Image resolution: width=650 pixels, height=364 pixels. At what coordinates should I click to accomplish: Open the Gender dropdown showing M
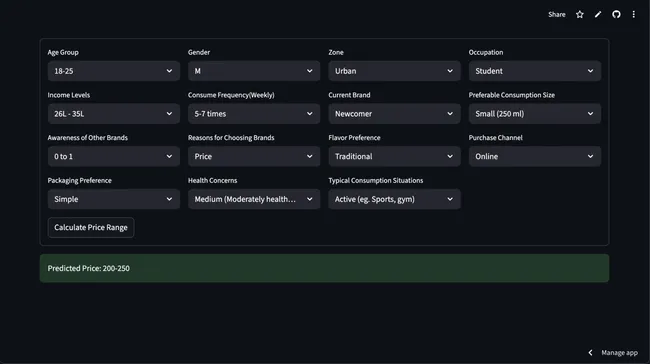click(254, 71)
